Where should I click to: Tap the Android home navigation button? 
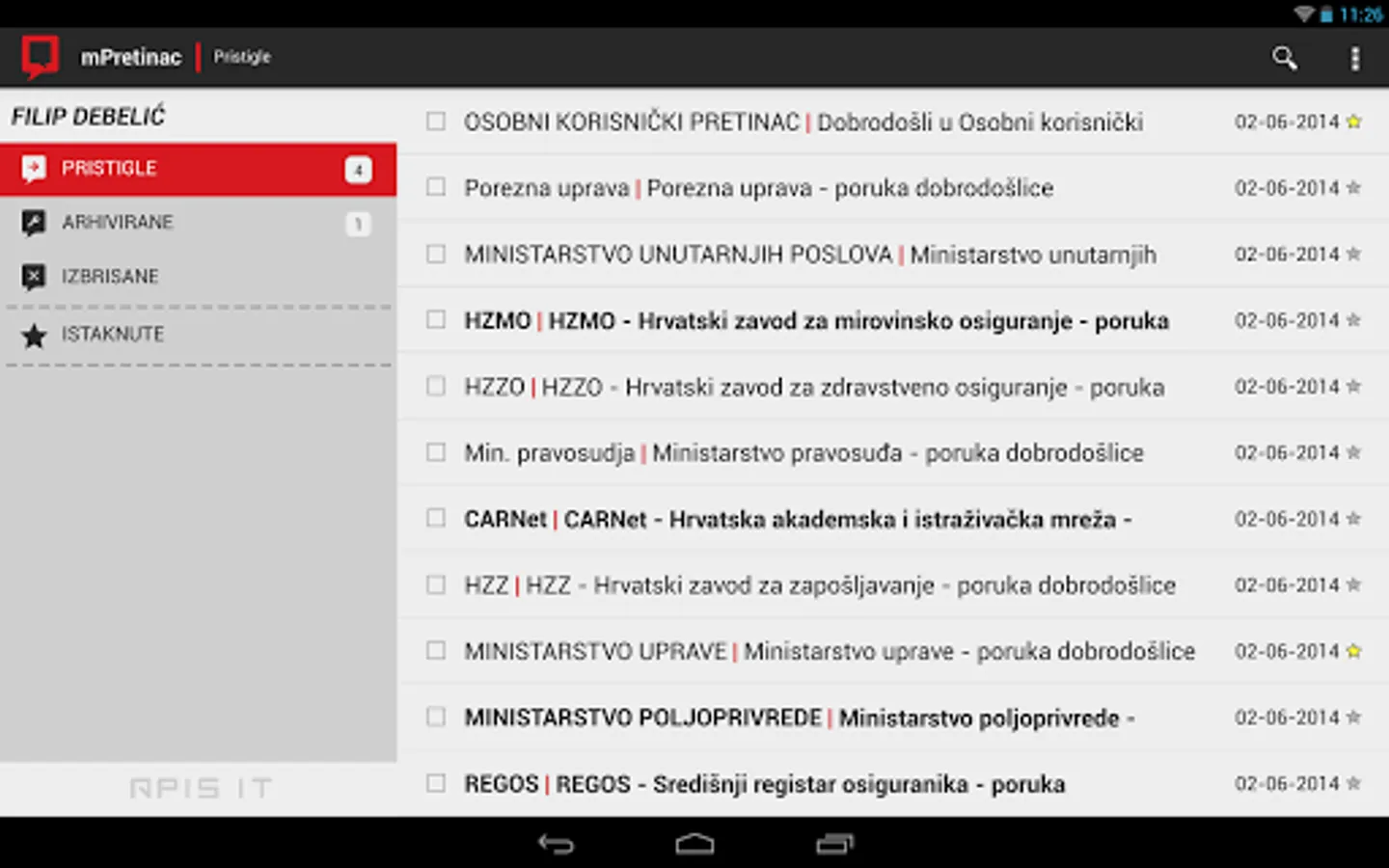coord(694,844)
